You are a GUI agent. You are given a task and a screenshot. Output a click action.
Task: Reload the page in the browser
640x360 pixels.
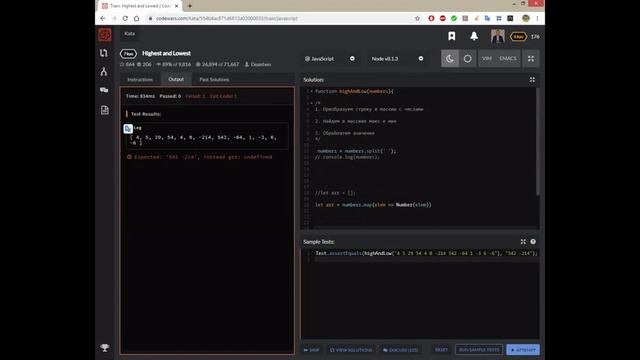pyautogui.click(x=125, y=18)
